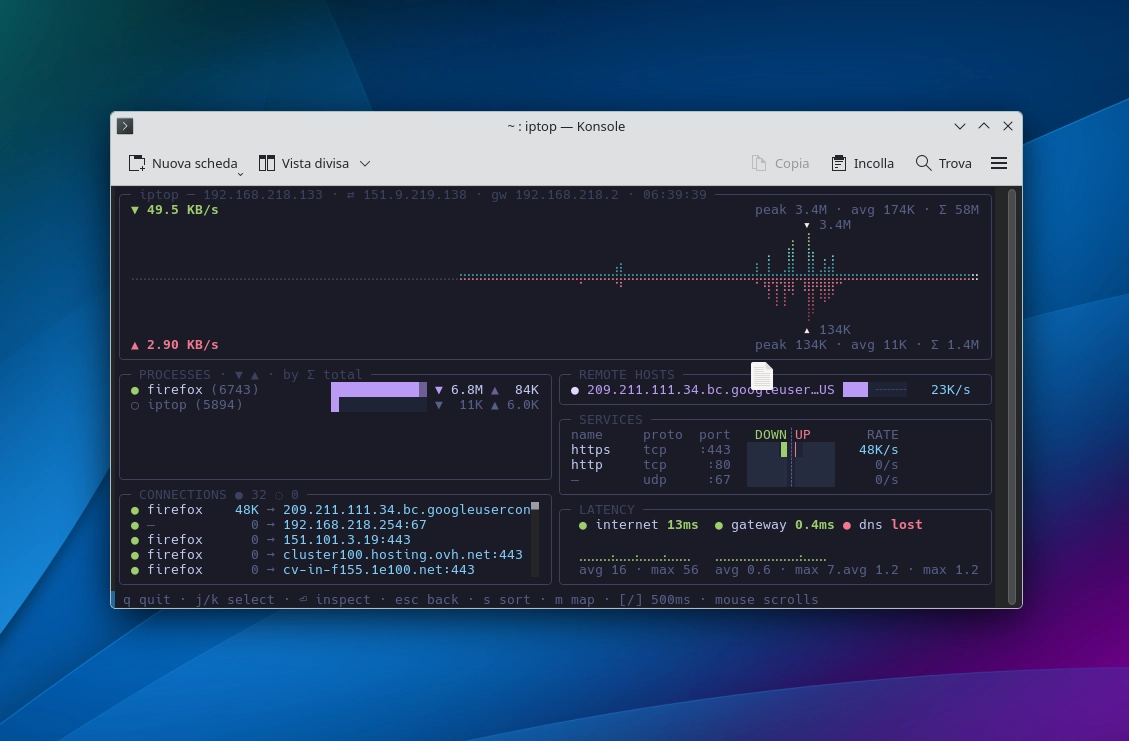Screen dimensions: 1129x741
Task: Click the firefox traffic usage bar
Action: [x=379, y=390]
